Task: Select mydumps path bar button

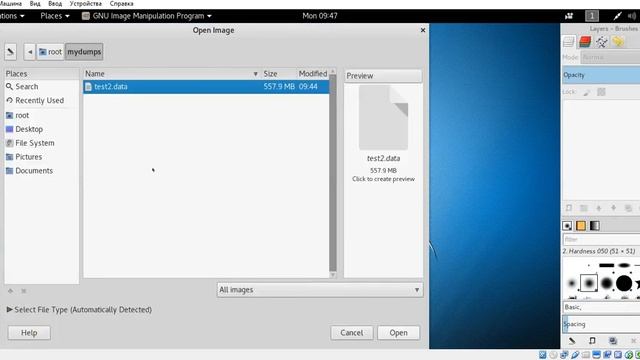Action: pos(84,52)
